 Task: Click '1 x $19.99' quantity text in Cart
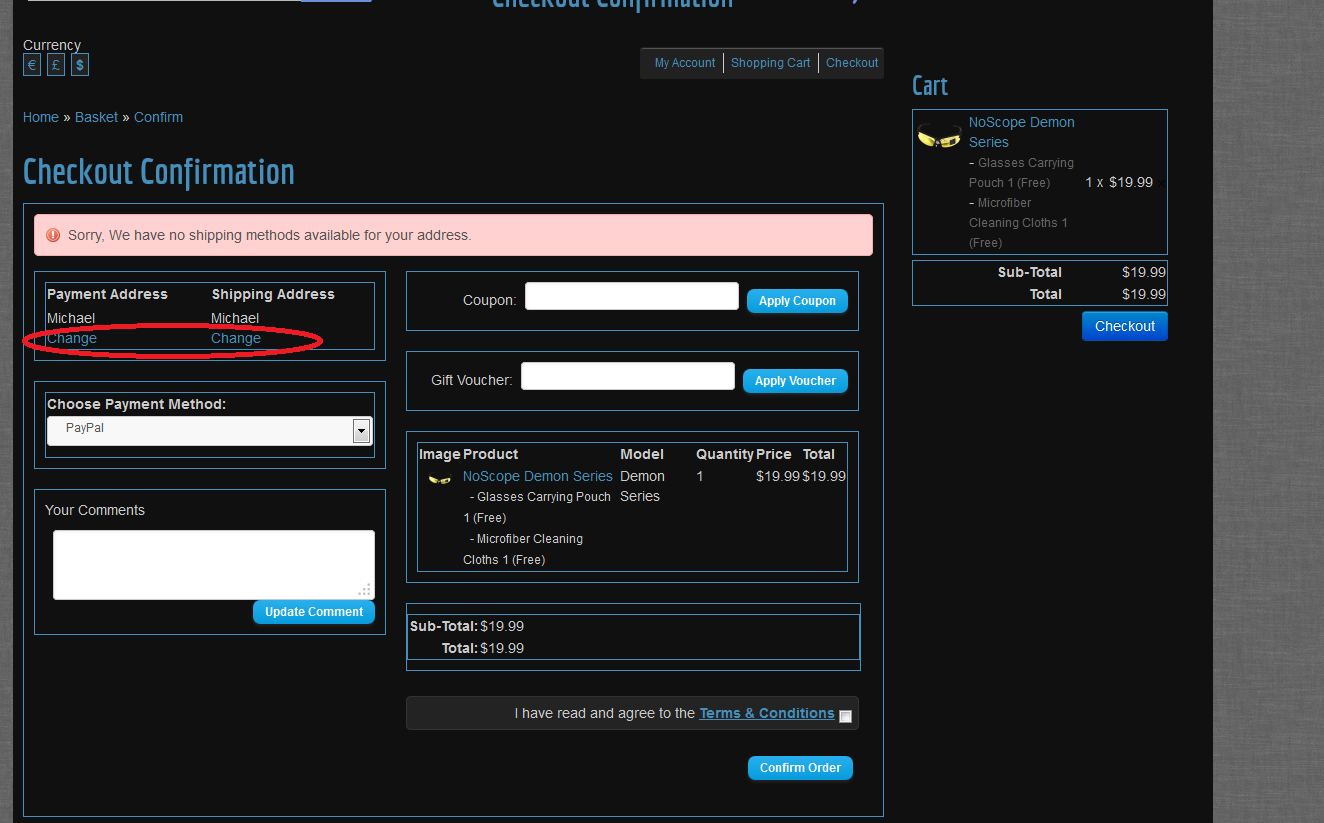click(x=1119, y=182)
